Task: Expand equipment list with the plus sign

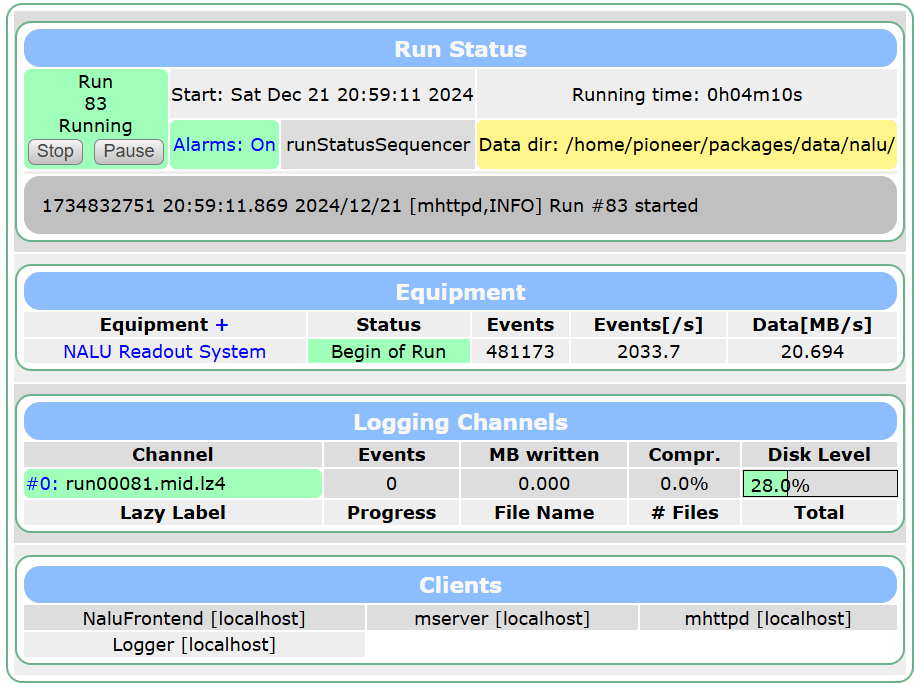Action: (222, 325)
